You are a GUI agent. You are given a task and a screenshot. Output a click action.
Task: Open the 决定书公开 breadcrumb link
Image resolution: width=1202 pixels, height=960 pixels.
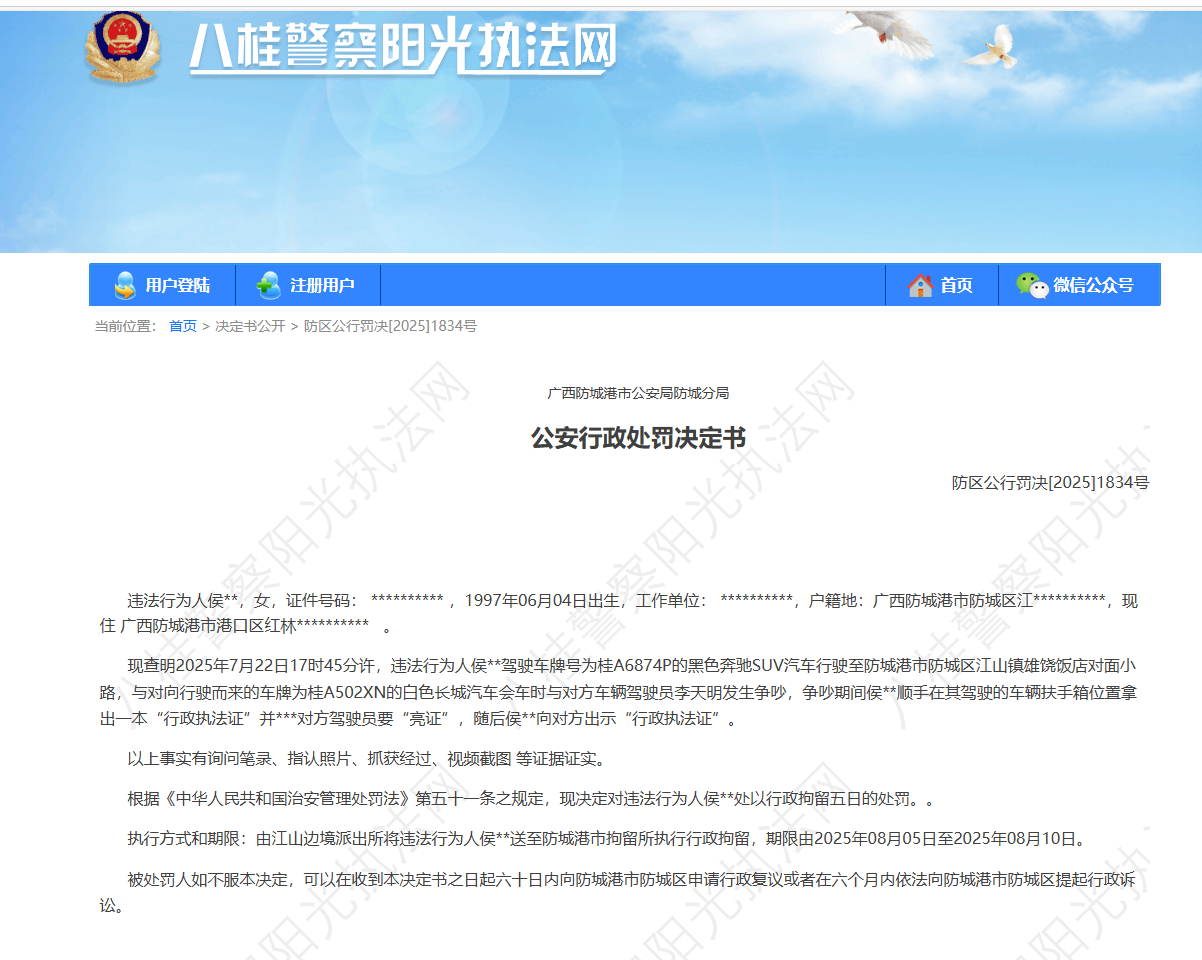tap(250, 326)
